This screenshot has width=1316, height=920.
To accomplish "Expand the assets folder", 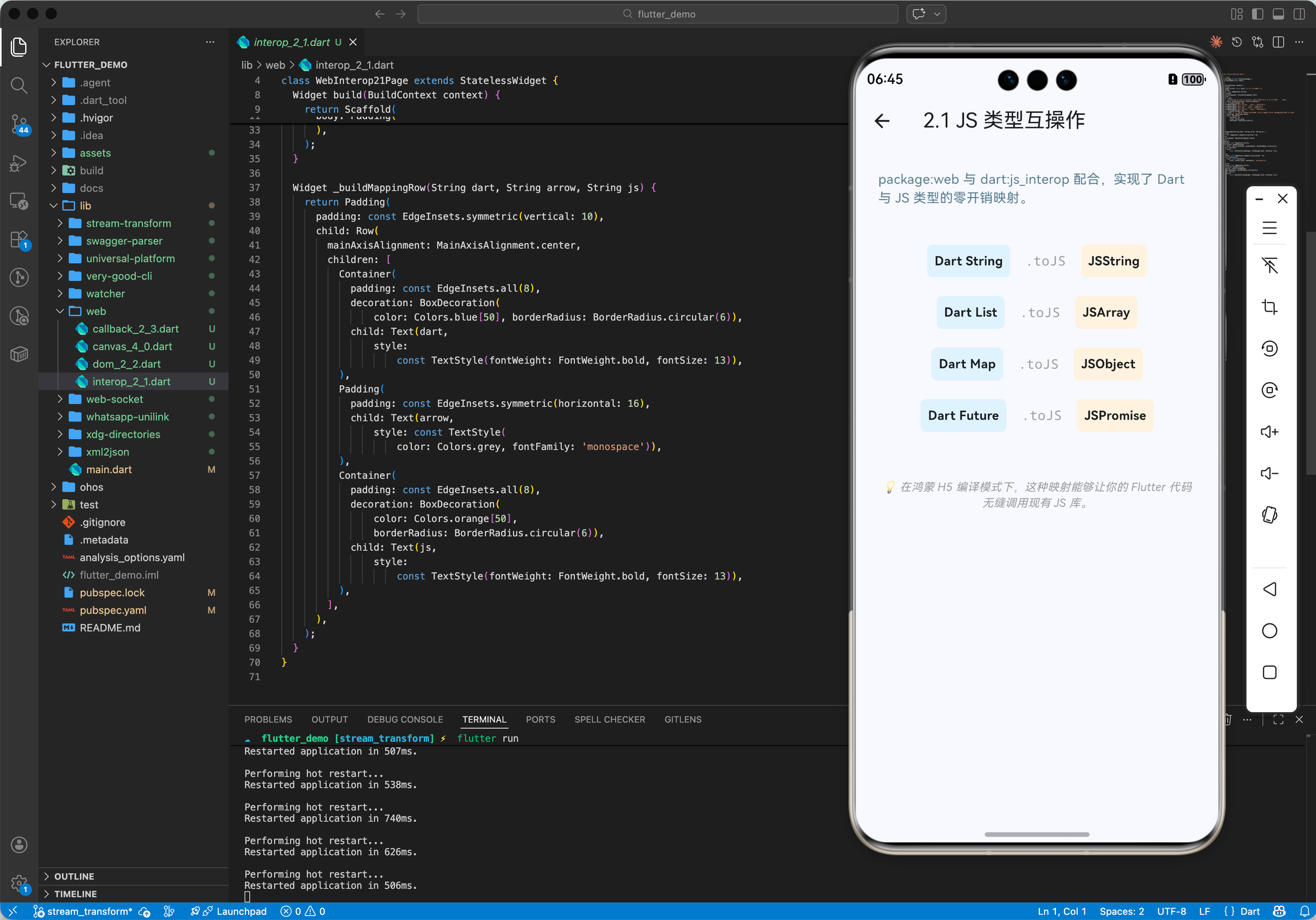I will coord(95,153).
